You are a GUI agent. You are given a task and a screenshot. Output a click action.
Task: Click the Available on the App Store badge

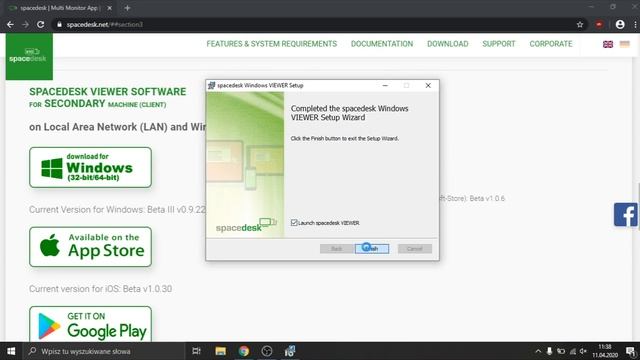(90, 247)
